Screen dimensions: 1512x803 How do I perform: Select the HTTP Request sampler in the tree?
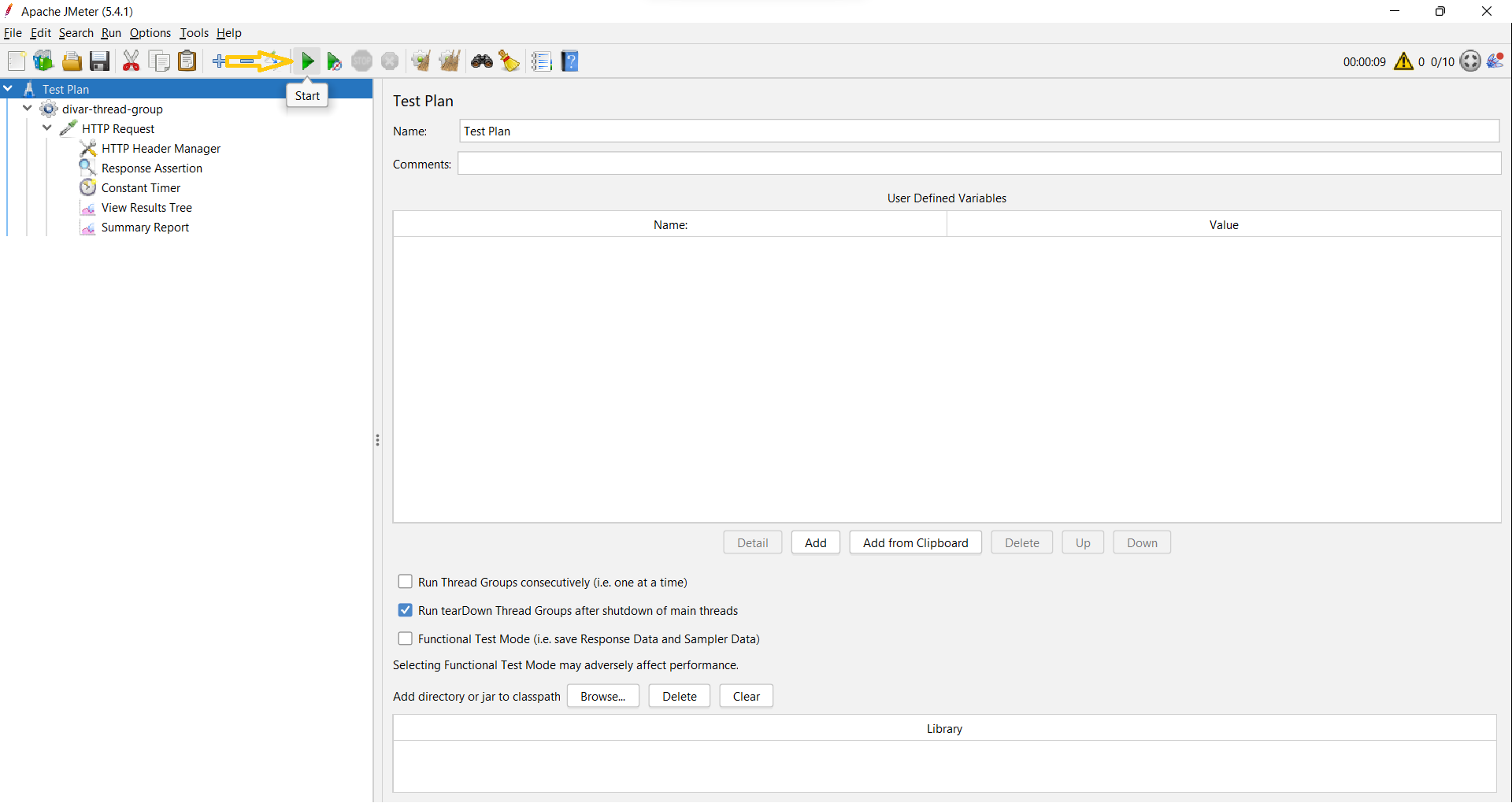pos(118,129)
